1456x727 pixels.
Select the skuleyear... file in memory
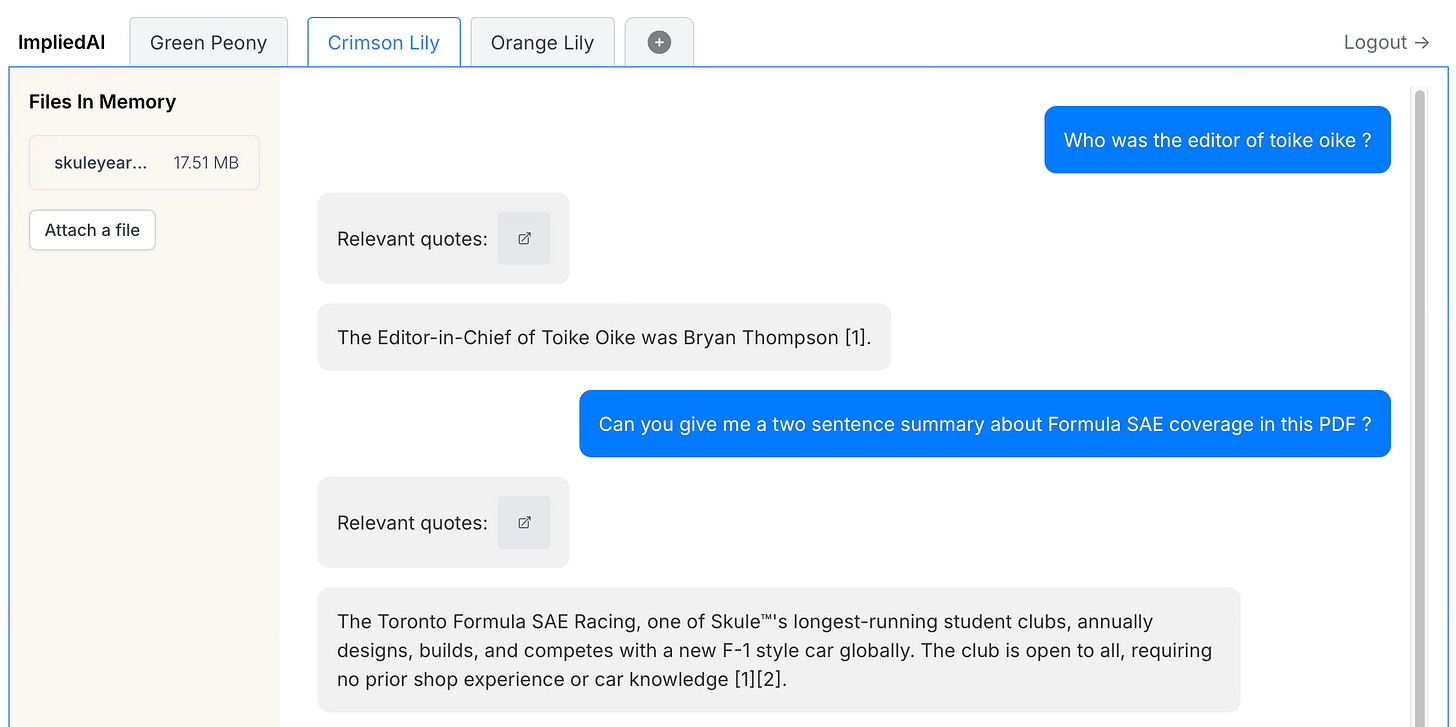[144, 163]
